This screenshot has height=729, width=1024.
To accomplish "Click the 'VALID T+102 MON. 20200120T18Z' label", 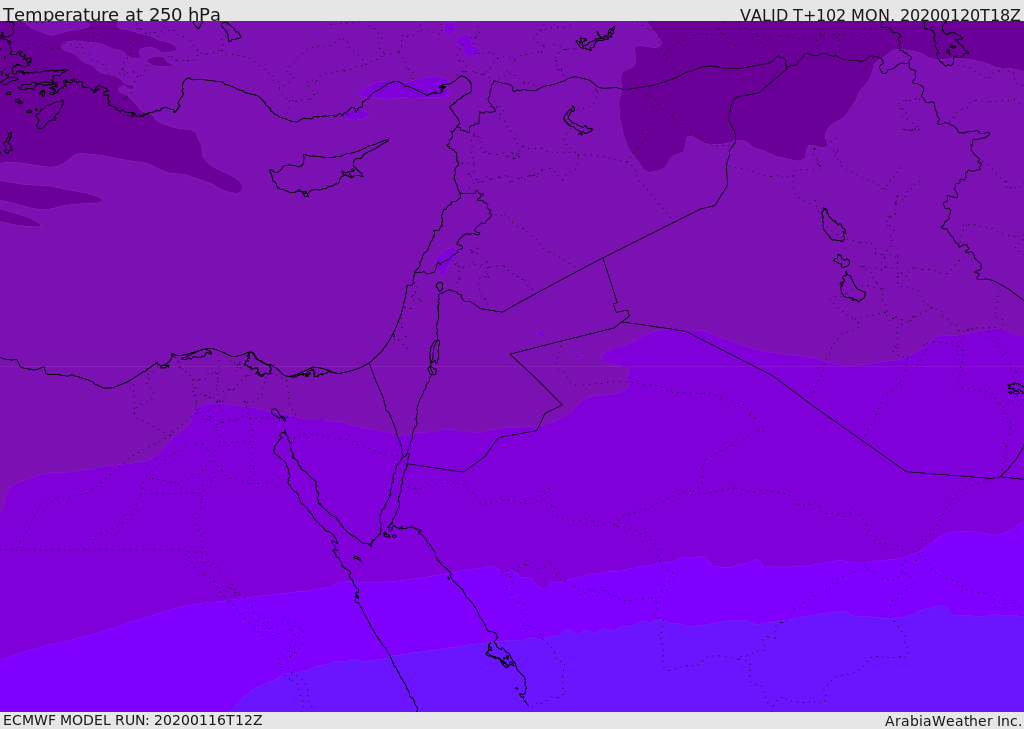I will coord(880,14).
